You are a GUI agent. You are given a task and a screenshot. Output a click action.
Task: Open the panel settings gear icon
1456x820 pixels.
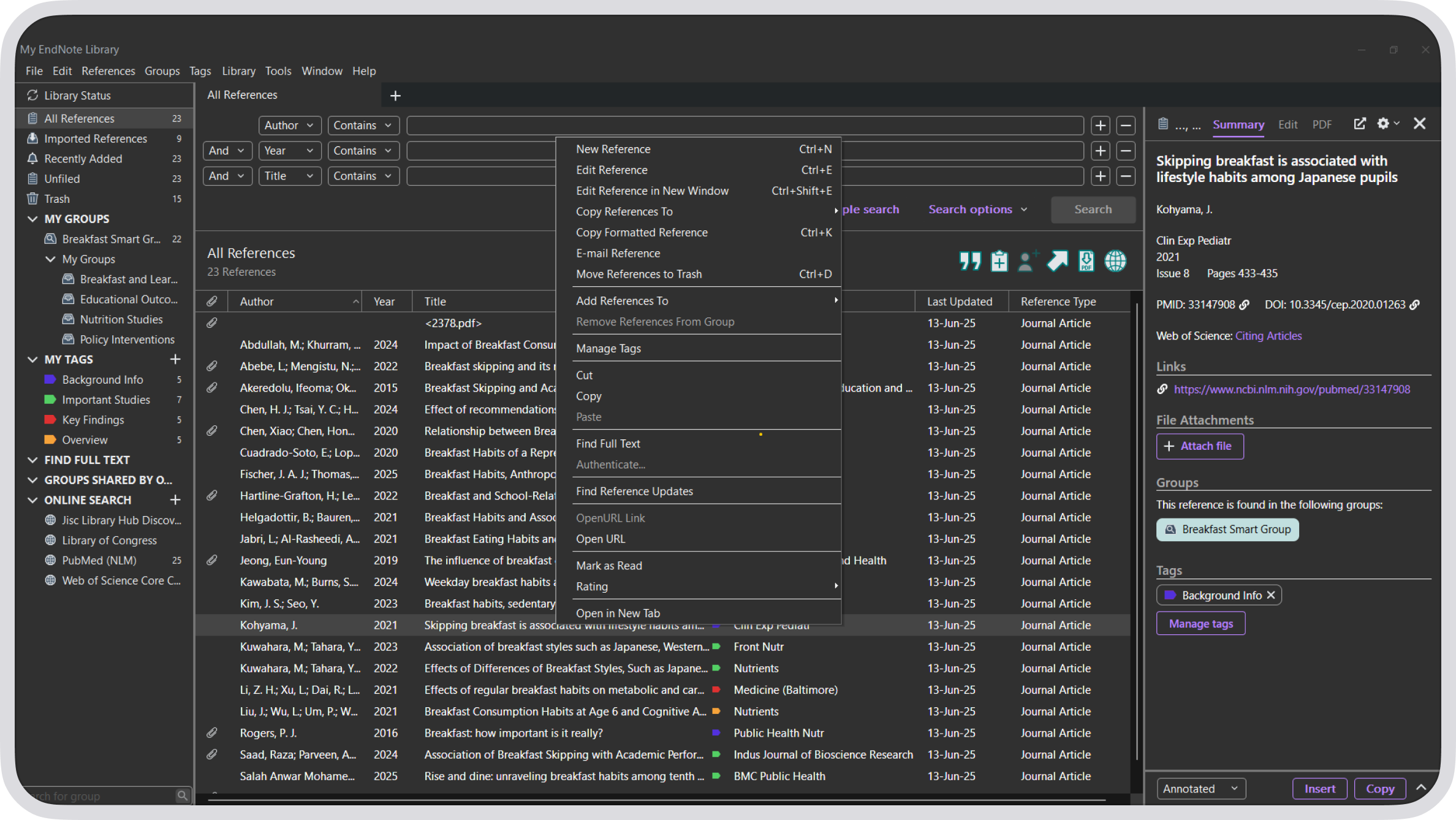coord(1384,124)
